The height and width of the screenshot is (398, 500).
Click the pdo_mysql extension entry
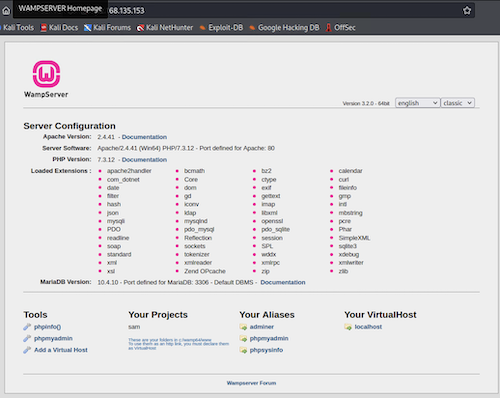(199, 230)
